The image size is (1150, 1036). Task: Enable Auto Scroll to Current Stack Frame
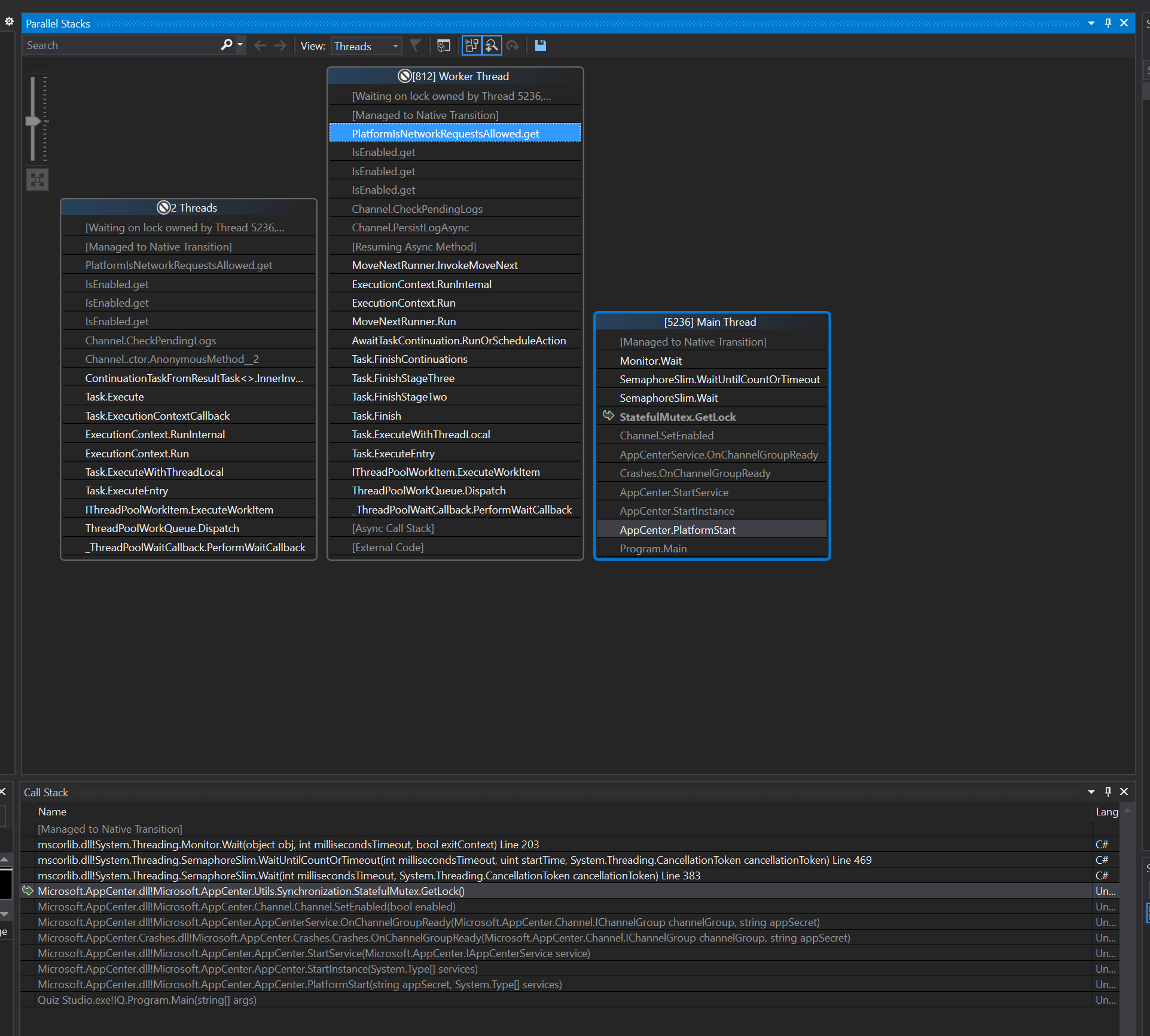[471, 45]
